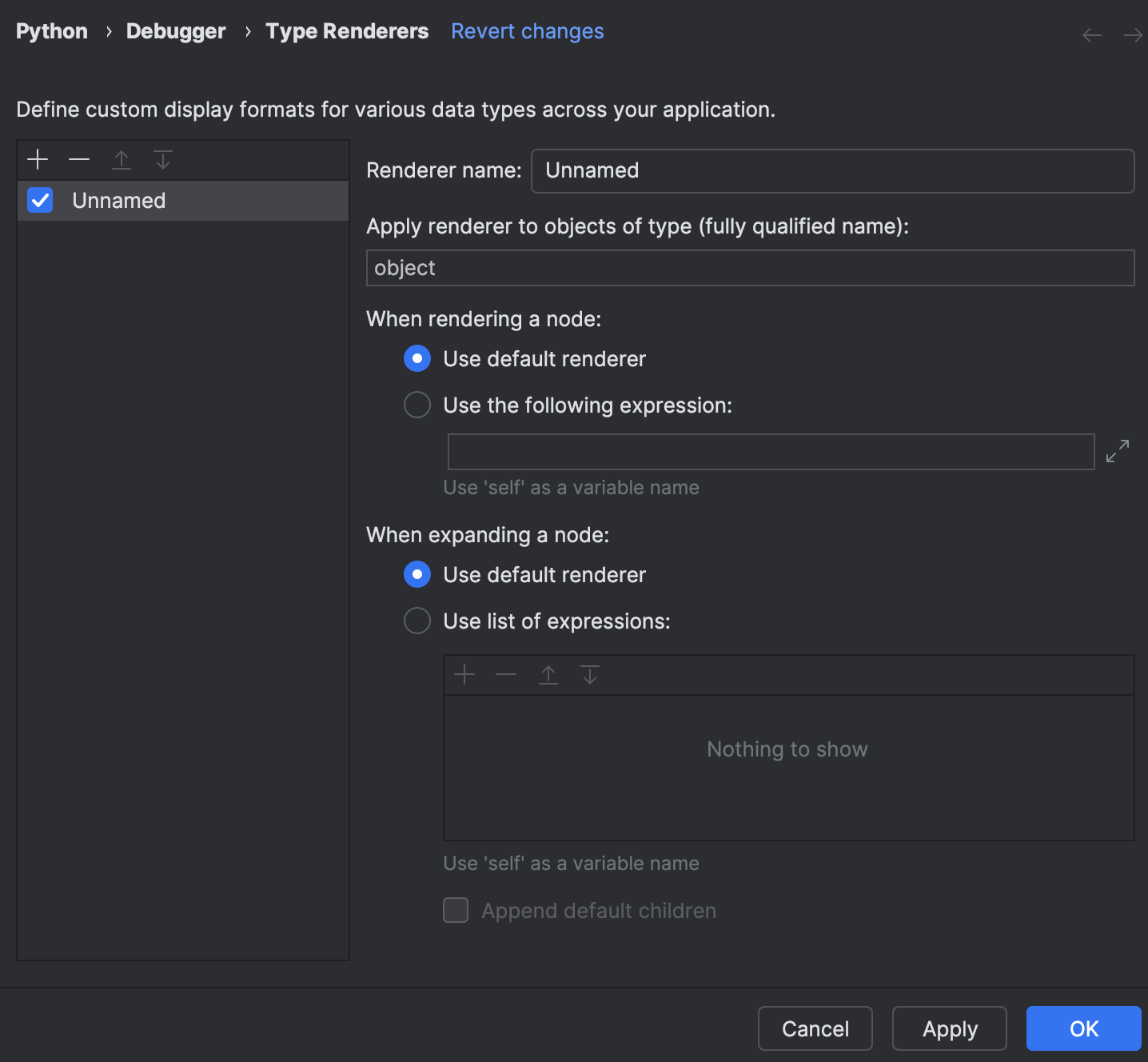1148x1062 pixels.
Task: Click the forward navigation arrow at top right
Action: tap(1132, 34)
